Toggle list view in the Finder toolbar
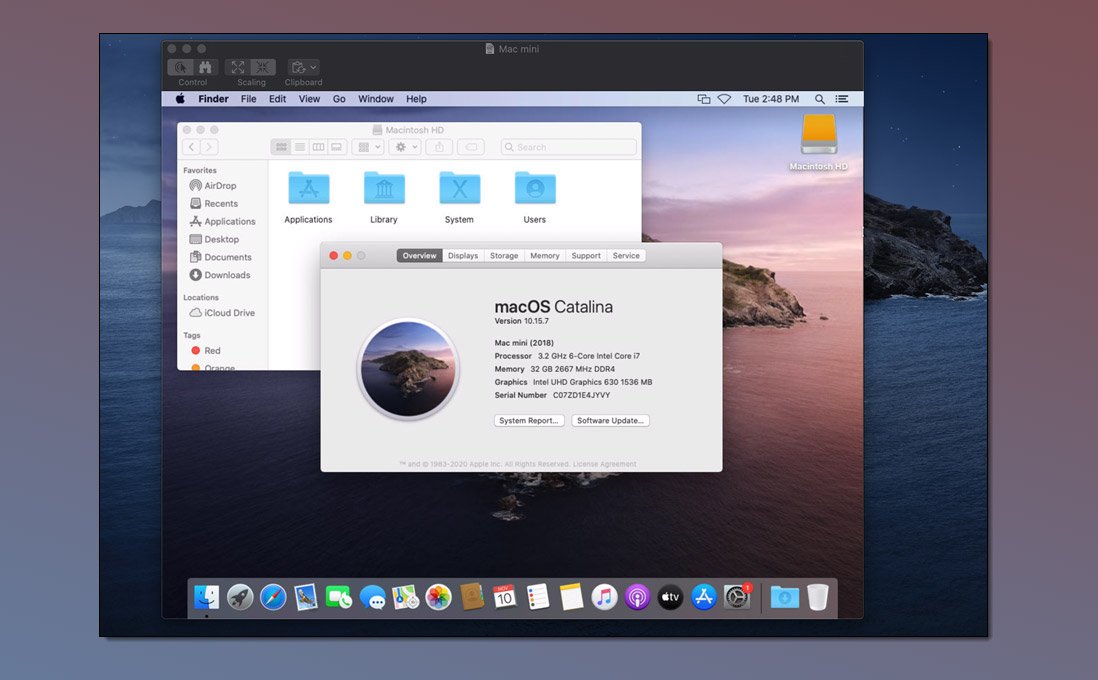Screen dimensions: 1098x680 301,147
